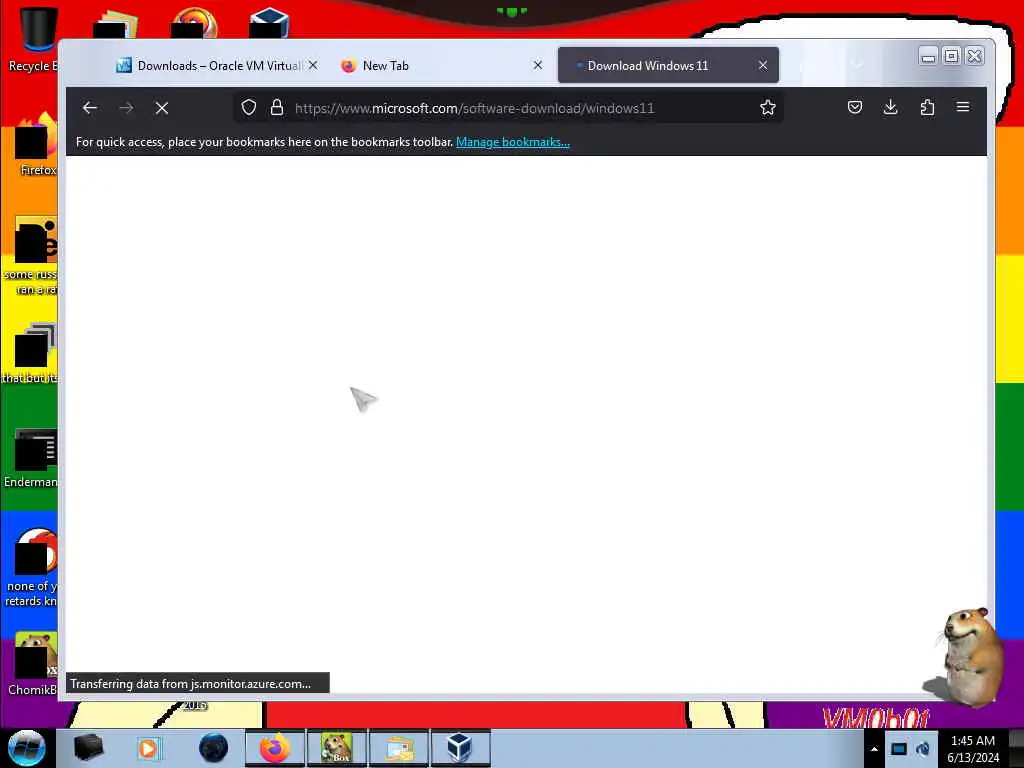Close the Firefox window
Viewport: 1024px width, 768px height.
click(x=974, y=57)
